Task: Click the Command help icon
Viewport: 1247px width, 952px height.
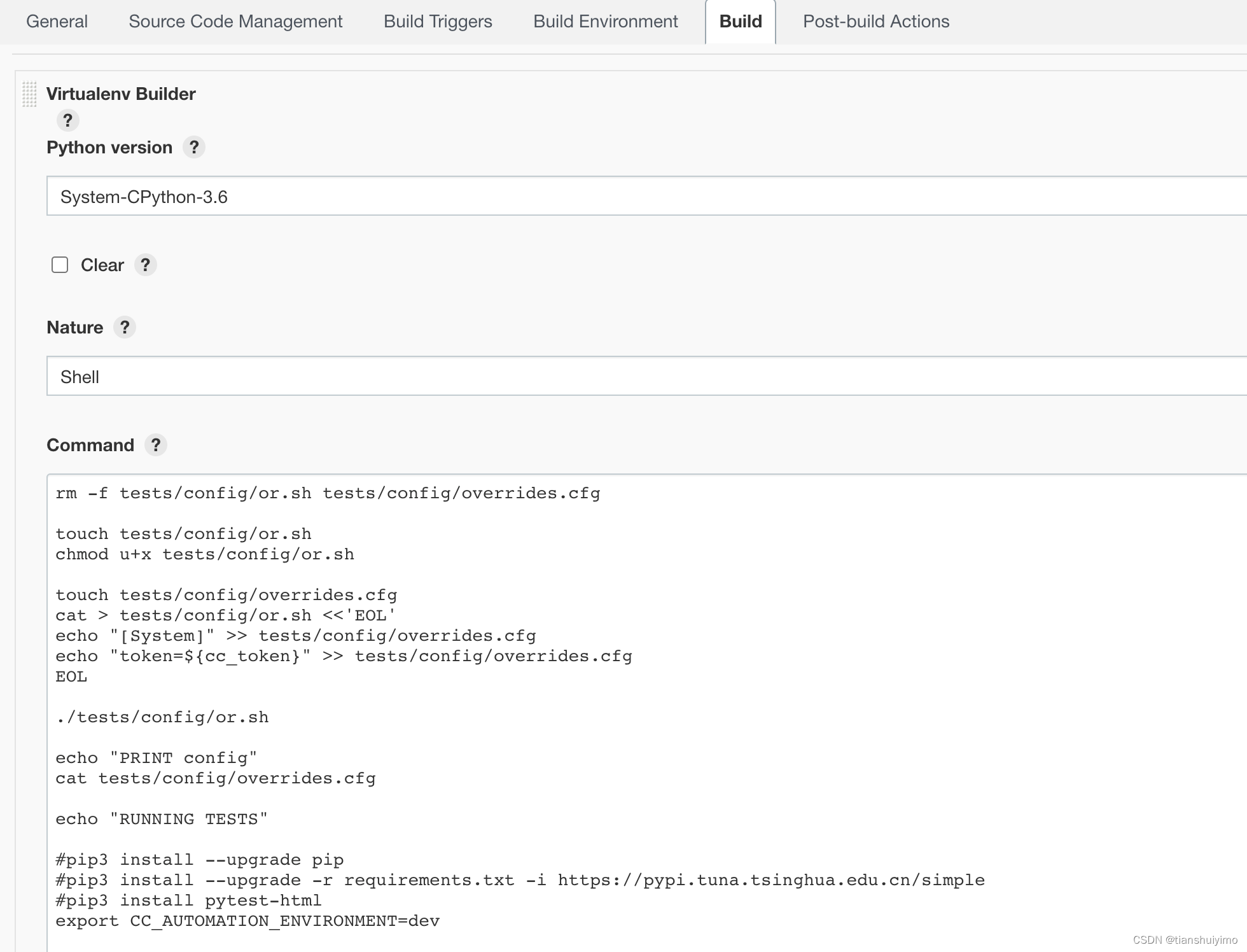Action: click(156, 445)
